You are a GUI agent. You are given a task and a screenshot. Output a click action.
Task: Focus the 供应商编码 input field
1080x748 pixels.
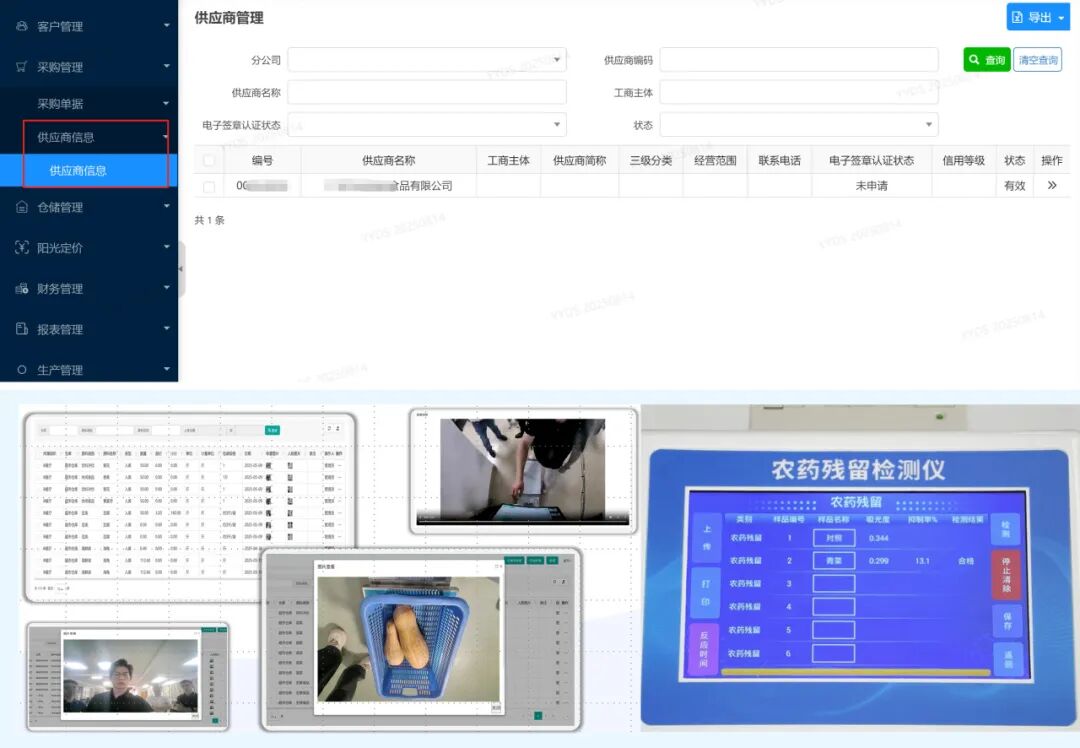point(799,60)
